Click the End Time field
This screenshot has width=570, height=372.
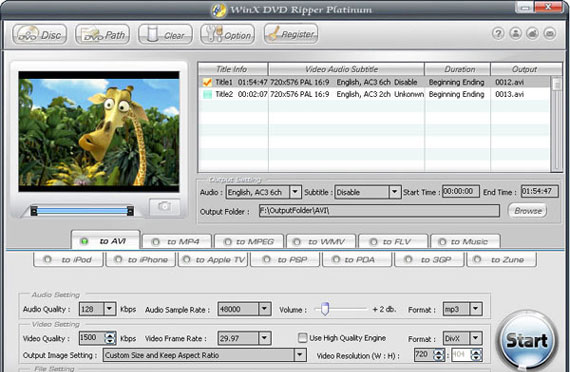coord(539,191)
